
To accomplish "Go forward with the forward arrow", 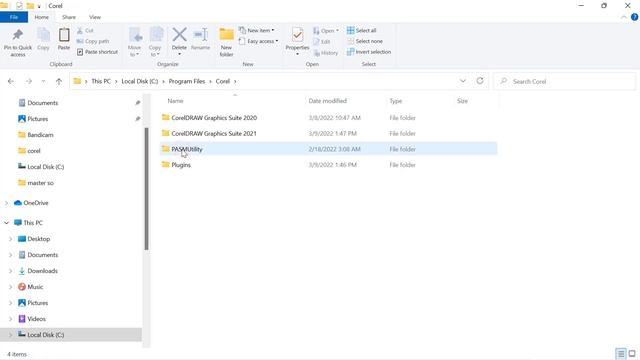I will point(29,81).
